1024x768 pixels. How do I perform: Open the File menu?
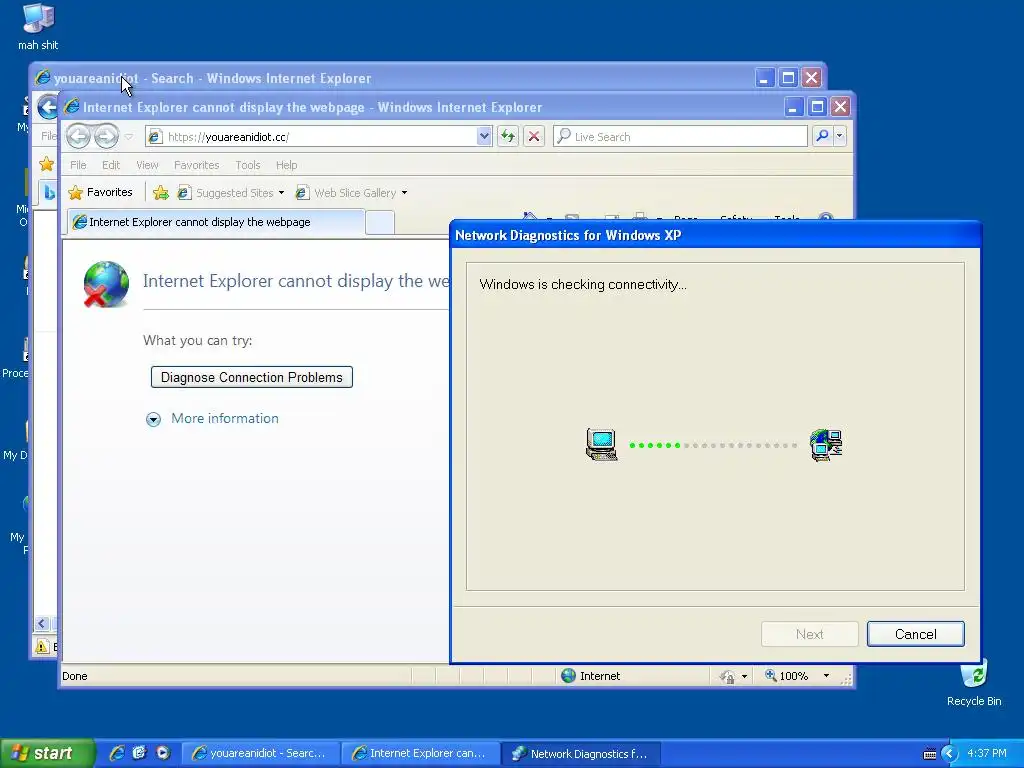78,165
